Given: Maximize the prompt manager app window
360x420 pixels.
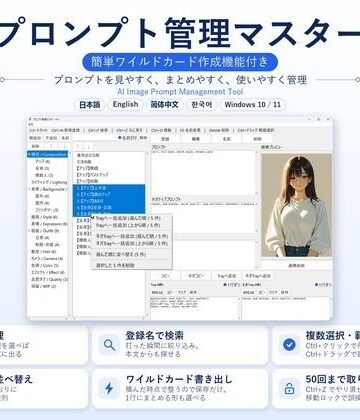Looking at the screenshot, I should [319, 119].
